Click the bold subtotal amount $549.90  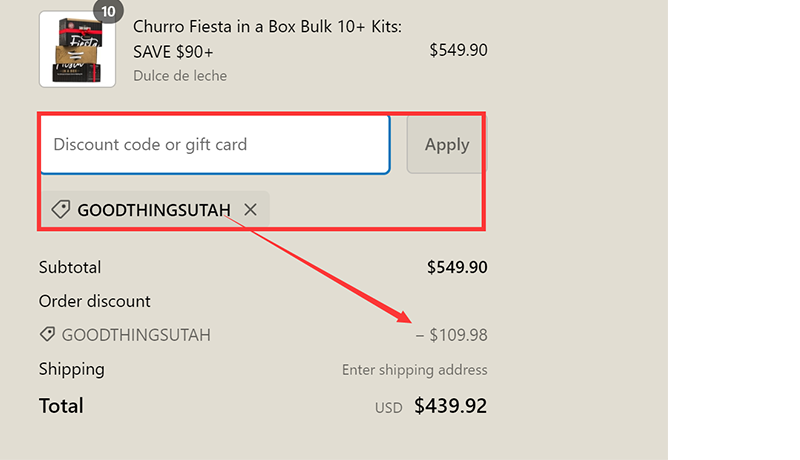(x=457, y=267)
